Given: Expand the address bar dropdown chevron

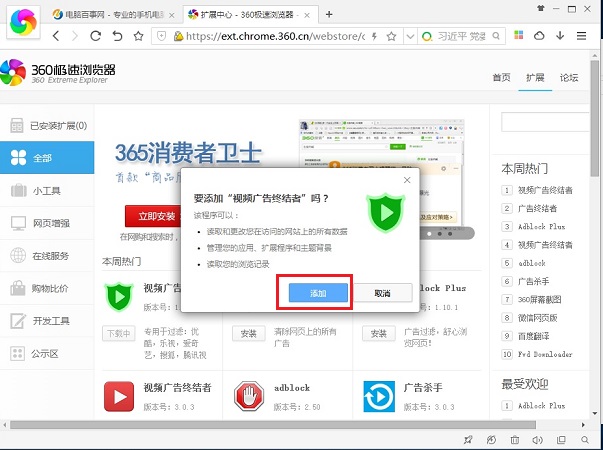Looking at the screenshot, I should pyautogui.click(x=410, y=36).
